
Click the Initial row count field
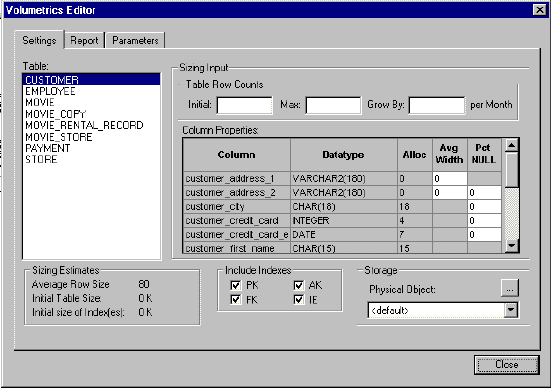[245, 105]
